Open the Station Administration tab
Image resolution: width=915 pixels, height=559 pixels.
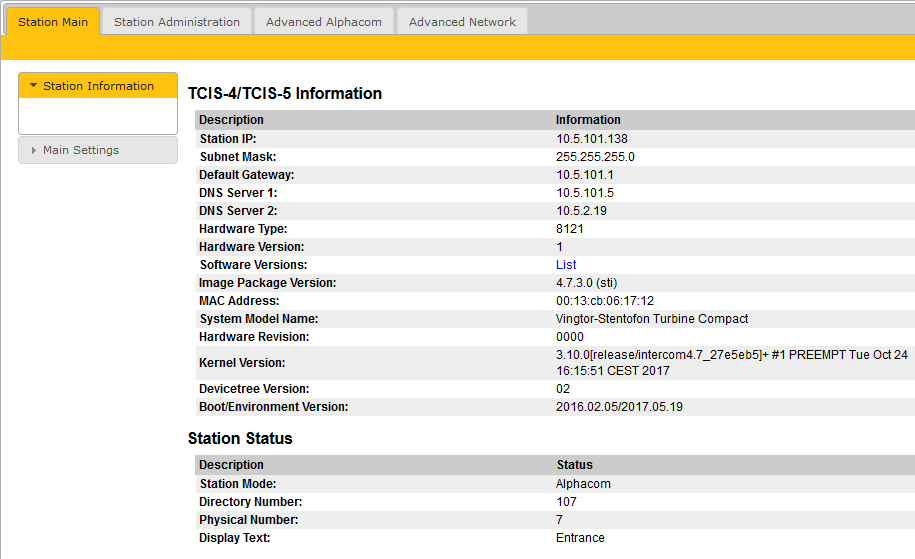tap(176, 21)
